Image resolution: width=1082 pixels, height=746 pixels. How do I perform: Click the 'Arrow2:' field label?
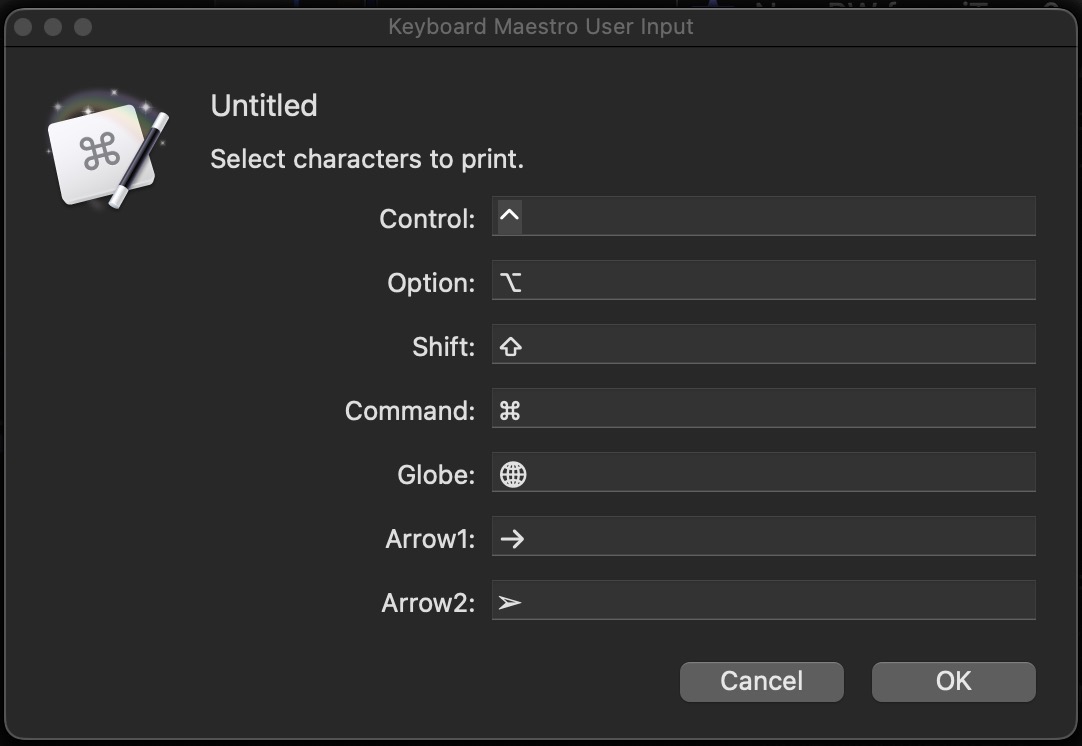pyautogui.click(x=428, y=603)
